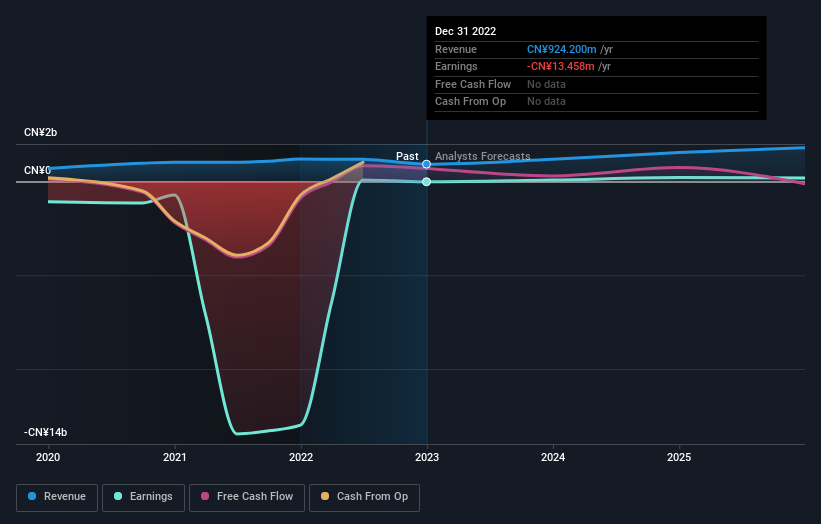Click the orange Cash From Op legend dot
Viewport: 821px width, 524px height.
(x=325, y=496)
